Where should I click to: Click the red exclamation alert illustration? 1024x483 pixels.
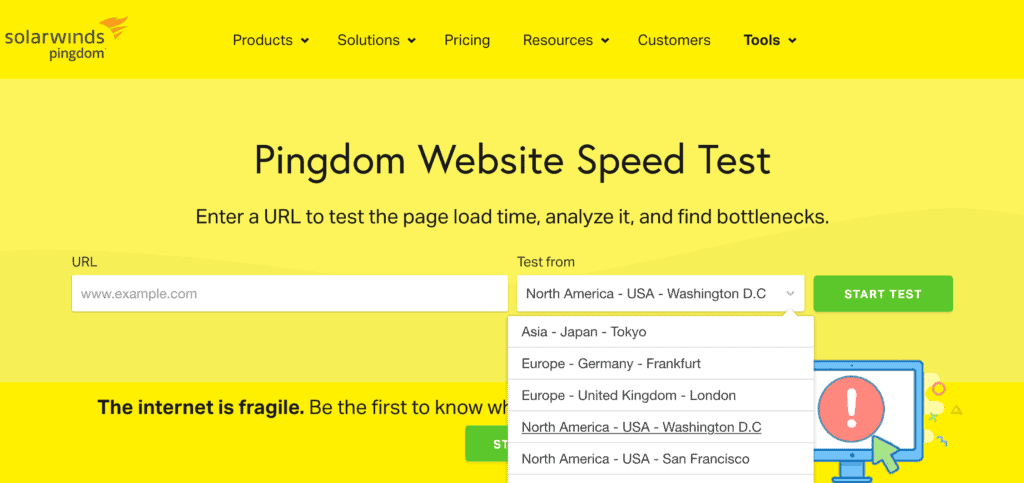pyautogui.click(x=850, y=409)
